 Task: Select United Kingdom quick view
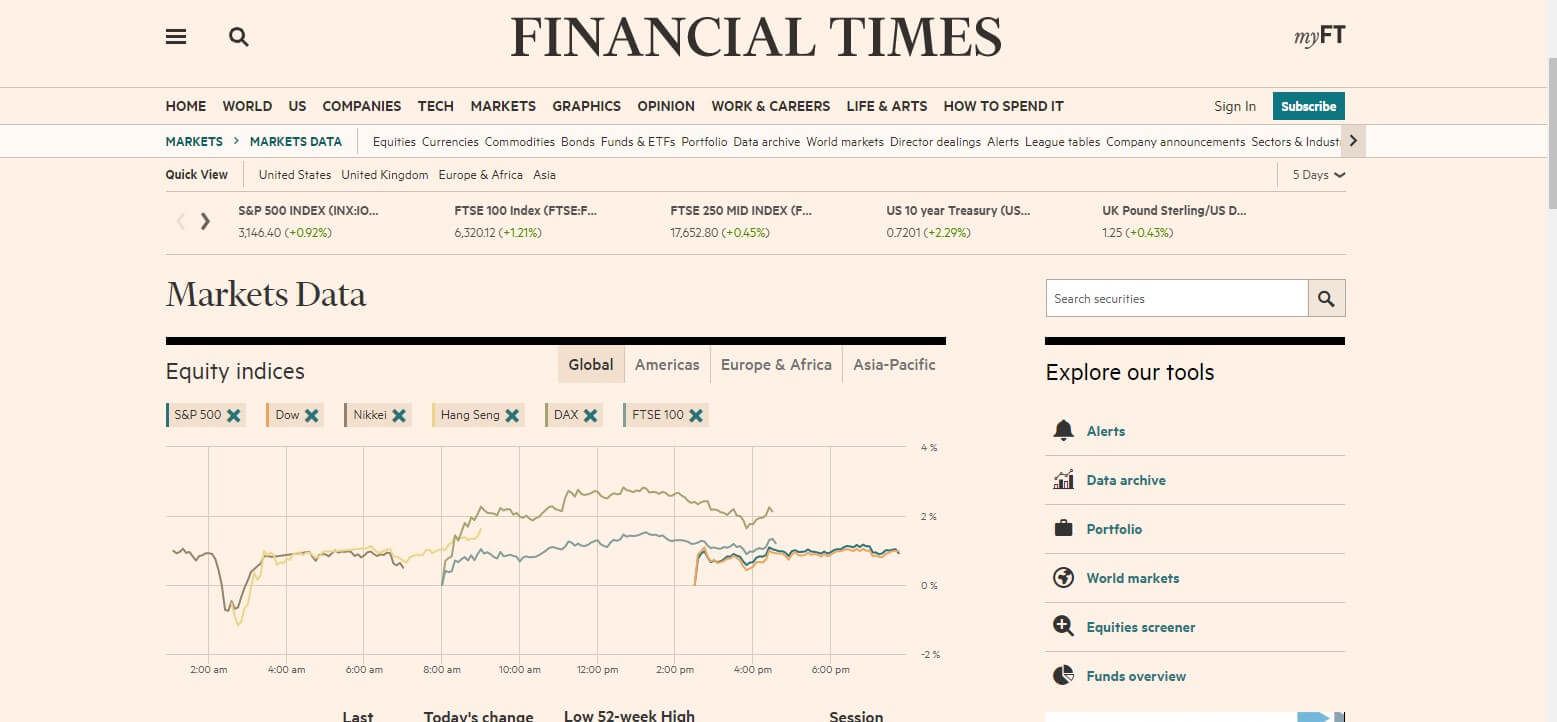385,175
